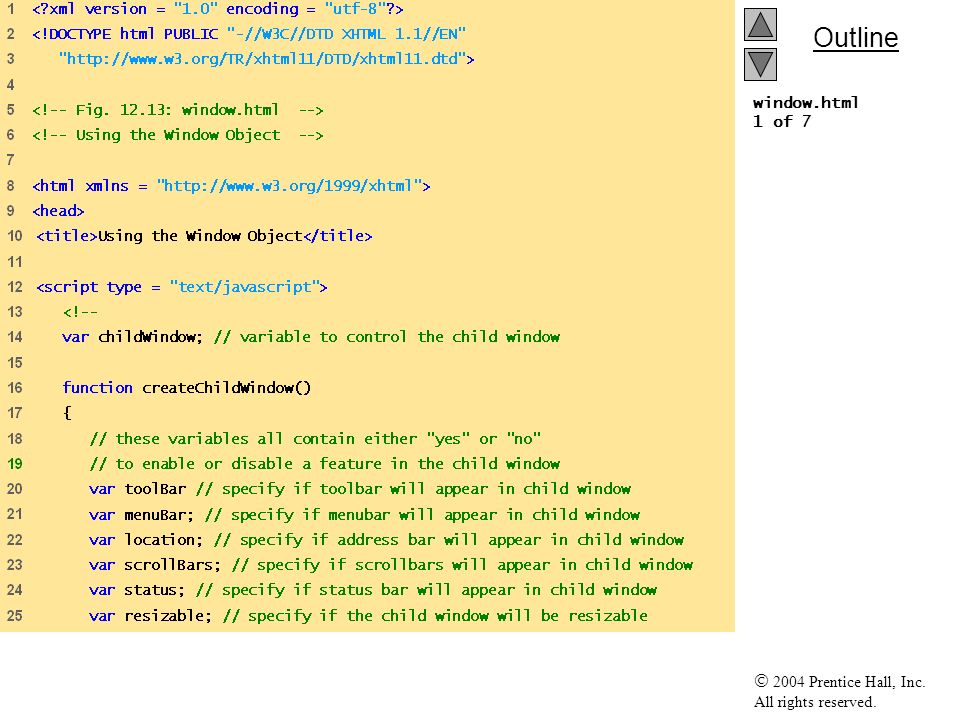The image size is (960, 720).
Task: Click the '1 of 7' page indicator
Action: 782,121
